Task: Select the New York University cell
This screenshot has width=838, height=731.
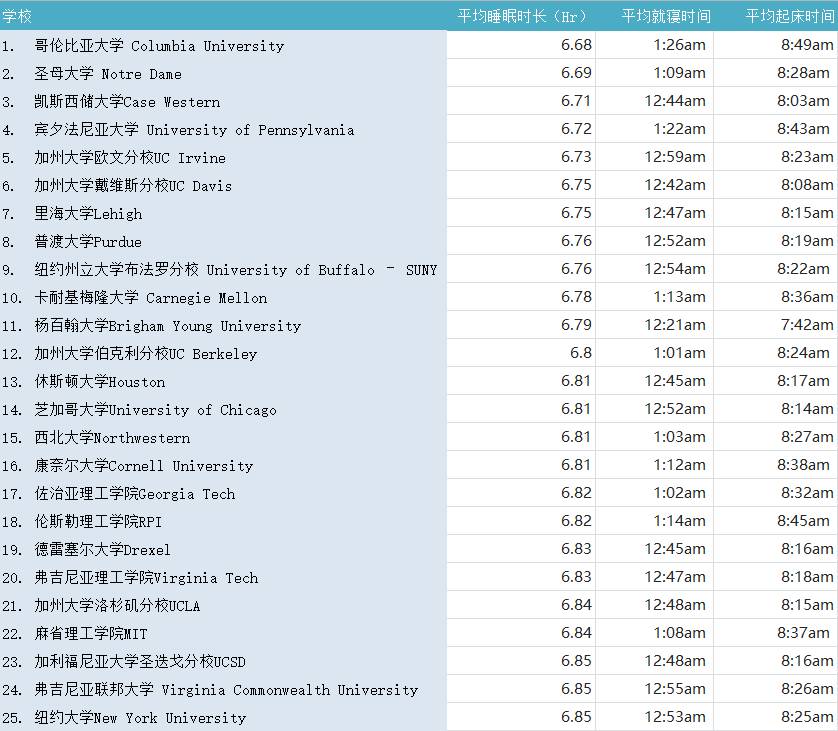Action: pos(141,717)
